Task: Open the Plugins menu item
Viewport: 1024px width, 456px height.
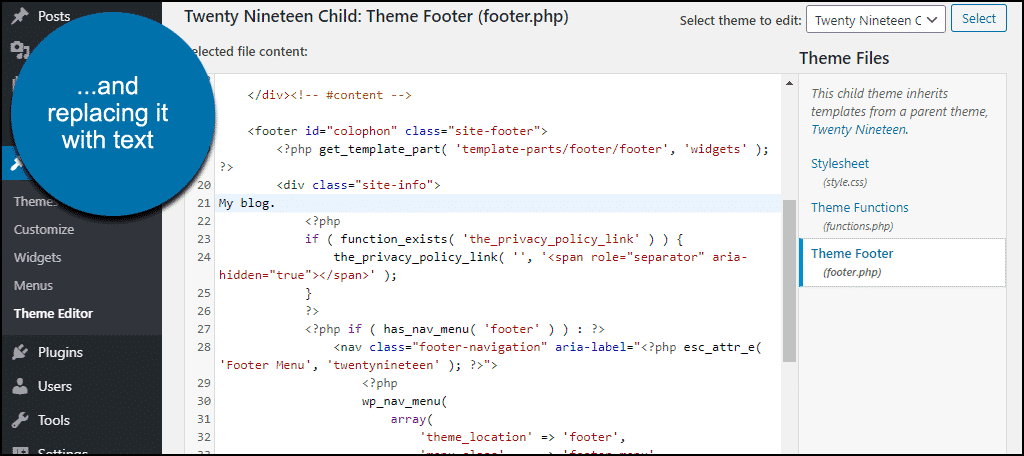Action: point(60,352)
